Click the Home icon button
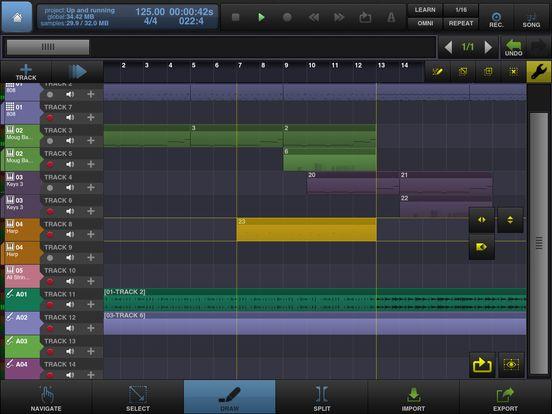The image size is (552, 414). tap(17, 17)
